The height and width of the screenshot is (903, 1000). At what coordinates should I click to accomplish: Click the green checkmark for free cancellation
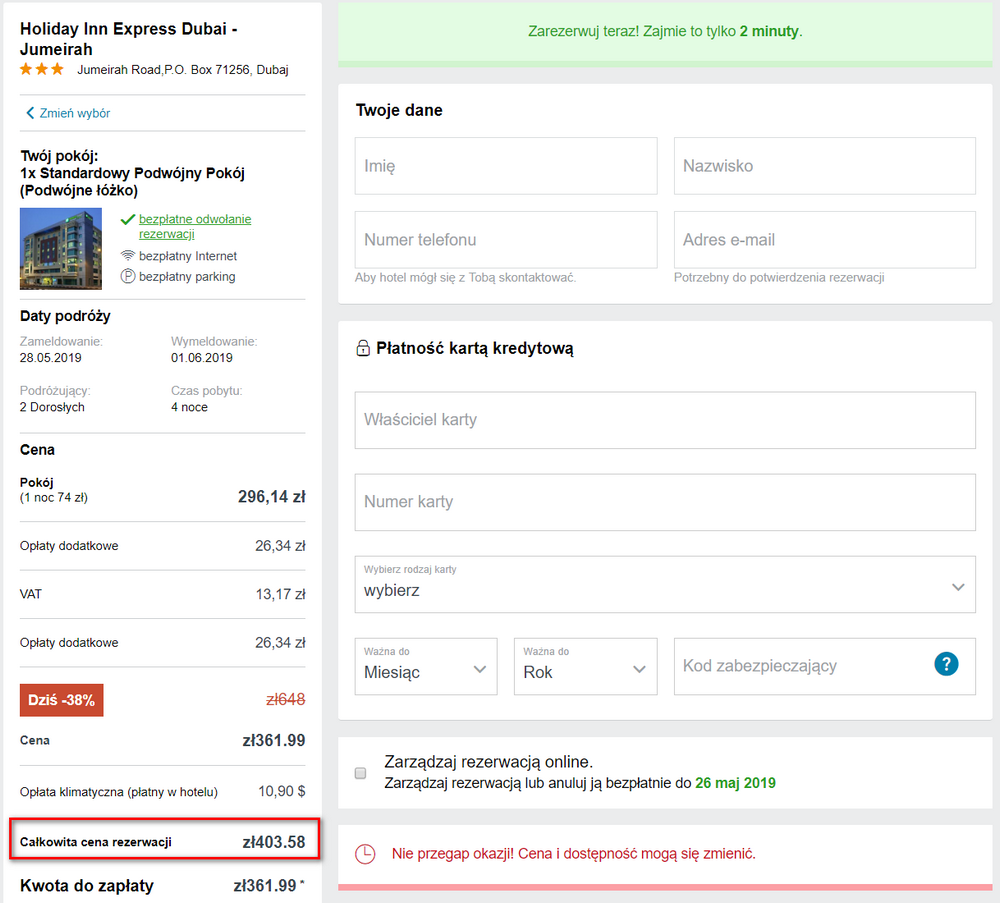pyautogui.click(x=128, y=219)
